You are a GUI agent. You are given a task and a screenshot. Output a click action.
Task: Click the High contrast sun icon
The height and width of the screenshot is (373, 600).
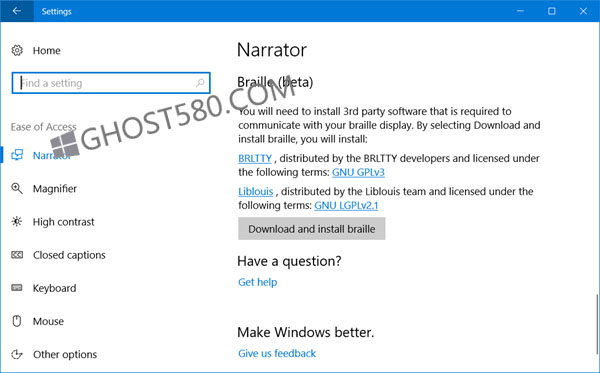click(17, 222)
